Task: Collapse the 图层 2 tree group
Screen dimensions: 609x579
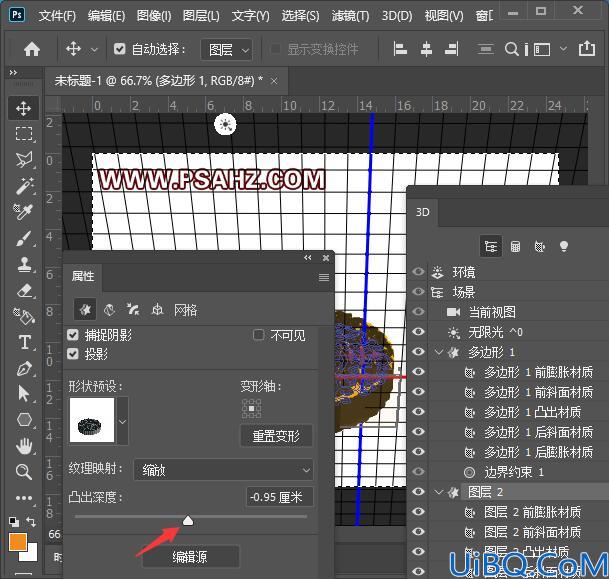Action: 438,492
